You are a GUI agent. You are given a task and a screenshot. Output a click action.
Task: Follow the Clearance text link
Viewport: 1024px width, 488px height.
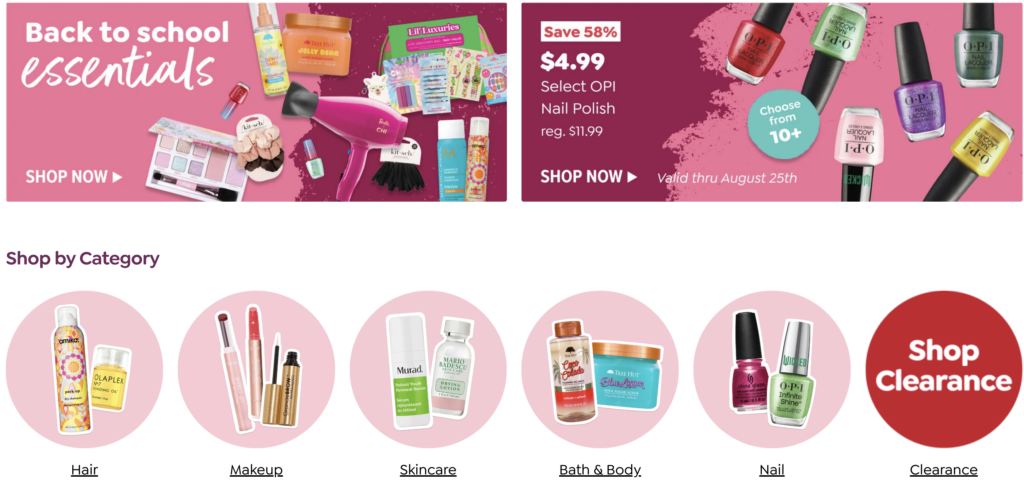(944, 470)
